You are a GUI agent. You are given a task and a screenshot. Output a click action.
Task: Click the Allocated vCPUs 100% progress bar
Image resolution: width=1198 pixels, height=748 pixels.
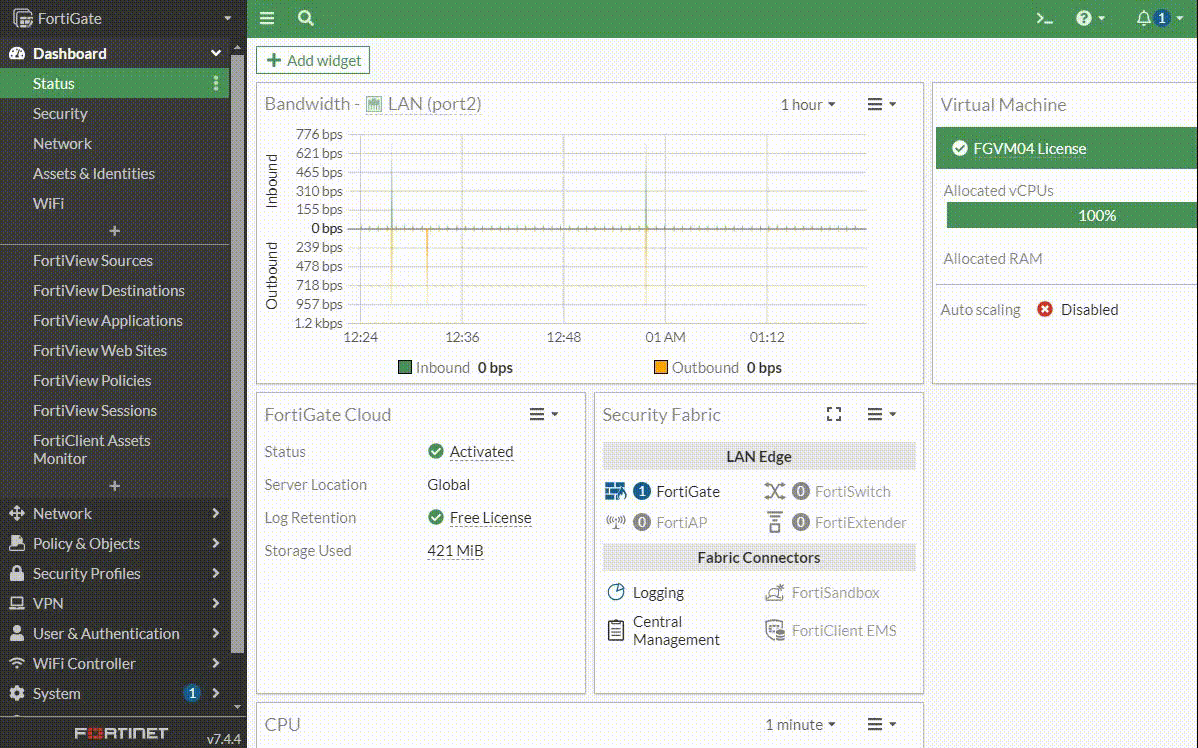(x=1072, y=215)
